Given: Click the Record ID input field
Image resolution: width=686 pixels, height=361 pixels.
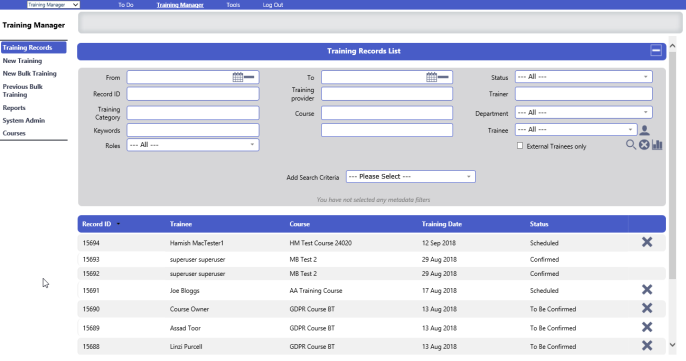Looking at the screenshot, I should point(193,94).
